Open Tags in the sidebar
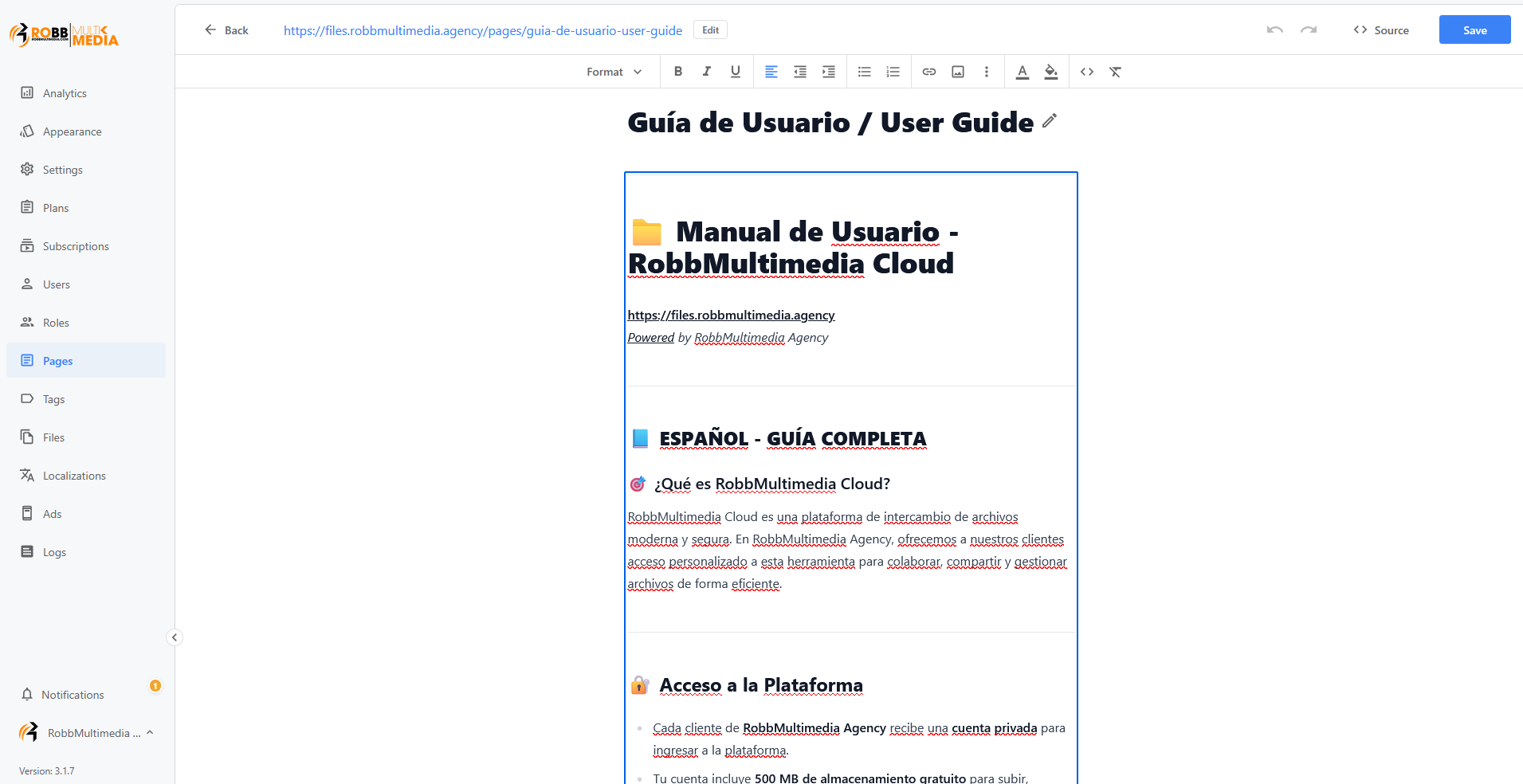Screen dimensions: 1523x784 (86, 399)
